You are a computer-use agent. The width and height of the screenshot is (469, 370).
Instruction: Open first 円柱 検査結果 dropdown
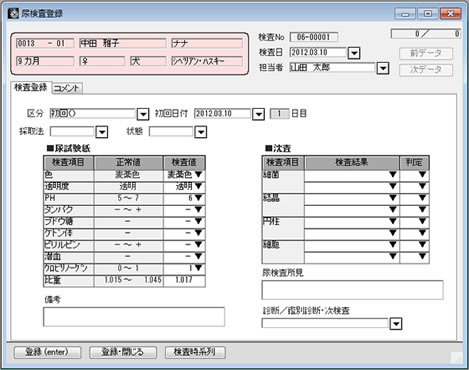(x=393, y=221)
